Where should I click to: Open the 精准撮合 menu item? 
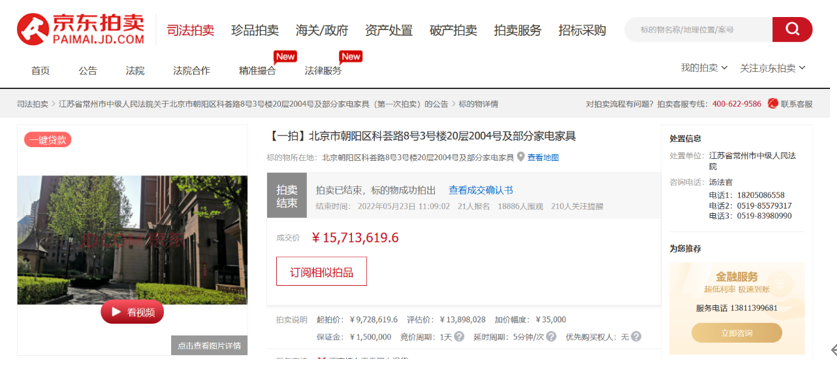(257, 70)
